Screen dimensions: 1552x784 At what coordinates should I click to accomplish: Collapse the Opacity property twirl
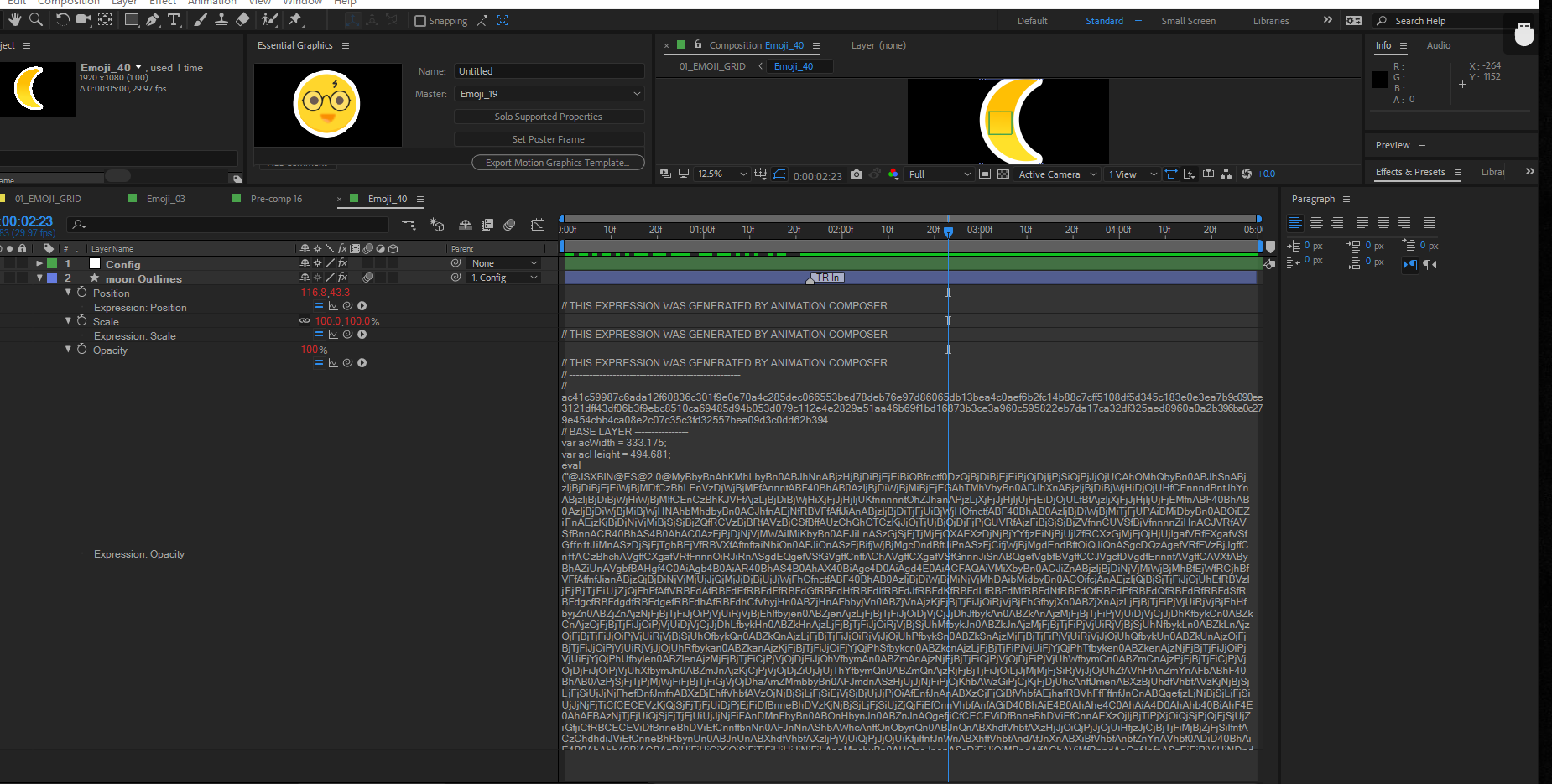pyautogui.click(x=68, y=349)
